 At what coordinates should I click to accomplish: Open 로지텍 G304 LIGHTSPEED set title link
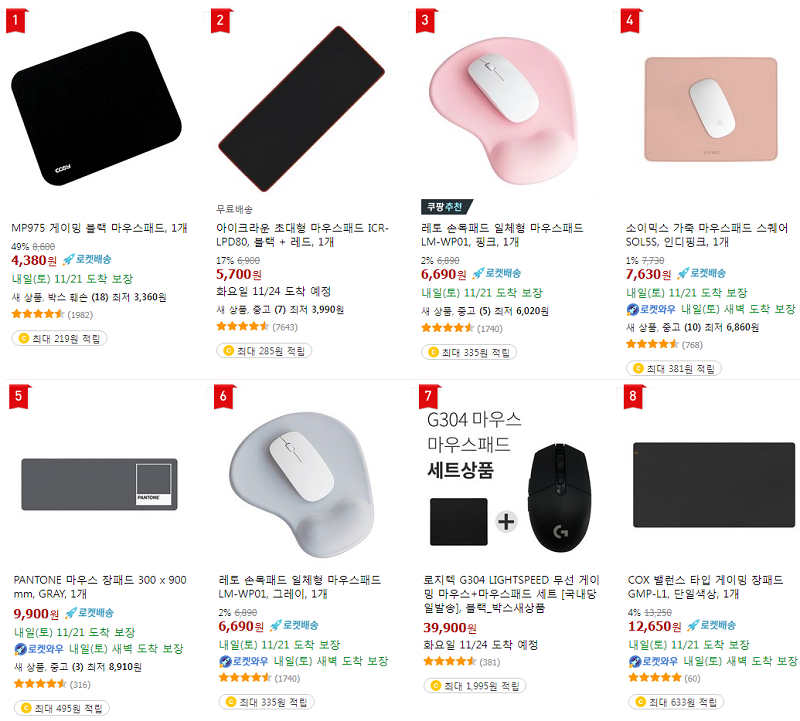tap(511, 594)
